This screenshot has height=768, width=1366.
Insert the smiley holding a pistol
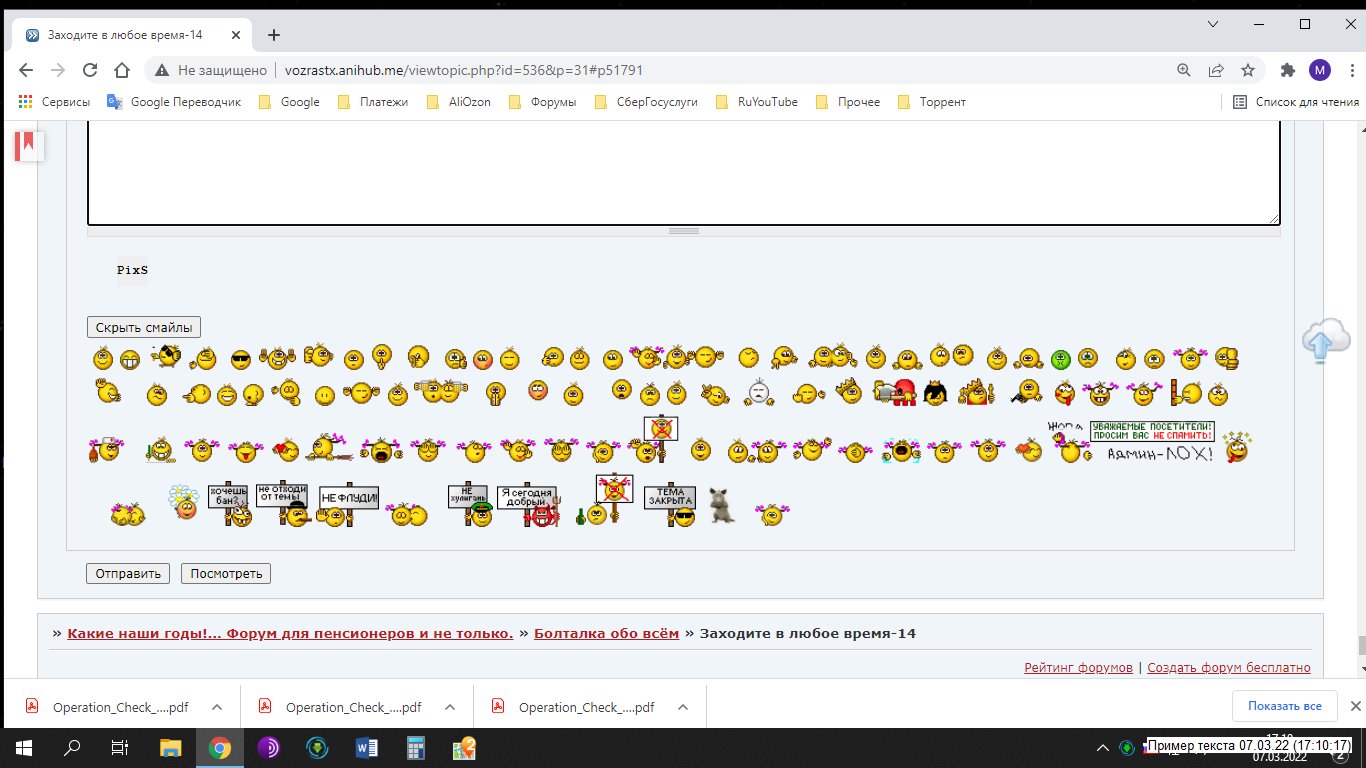[x=1027, y=392]
